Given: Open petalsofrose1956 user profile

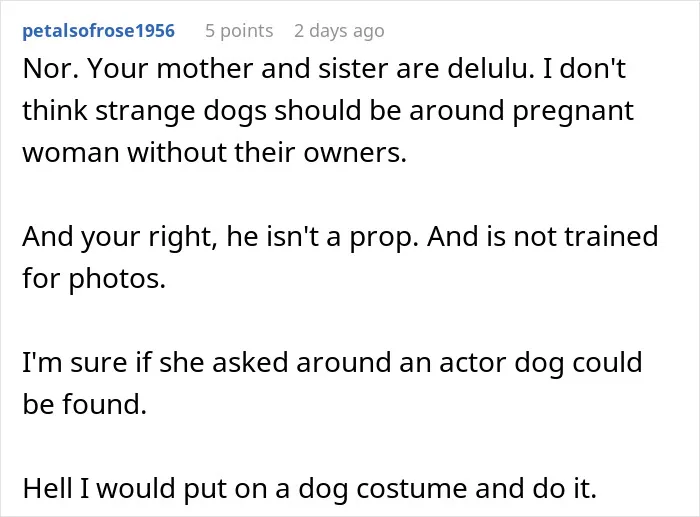Looking at the screenshot, I should 98,31.
